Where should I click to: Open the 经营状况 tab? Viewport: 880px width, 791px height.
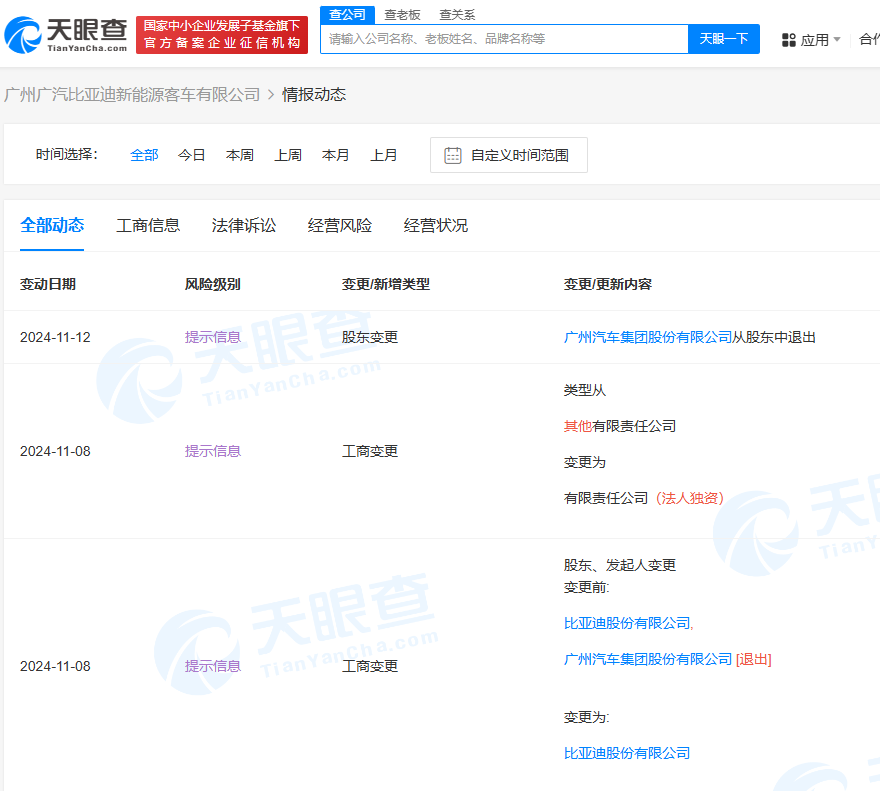pos(436,225)
